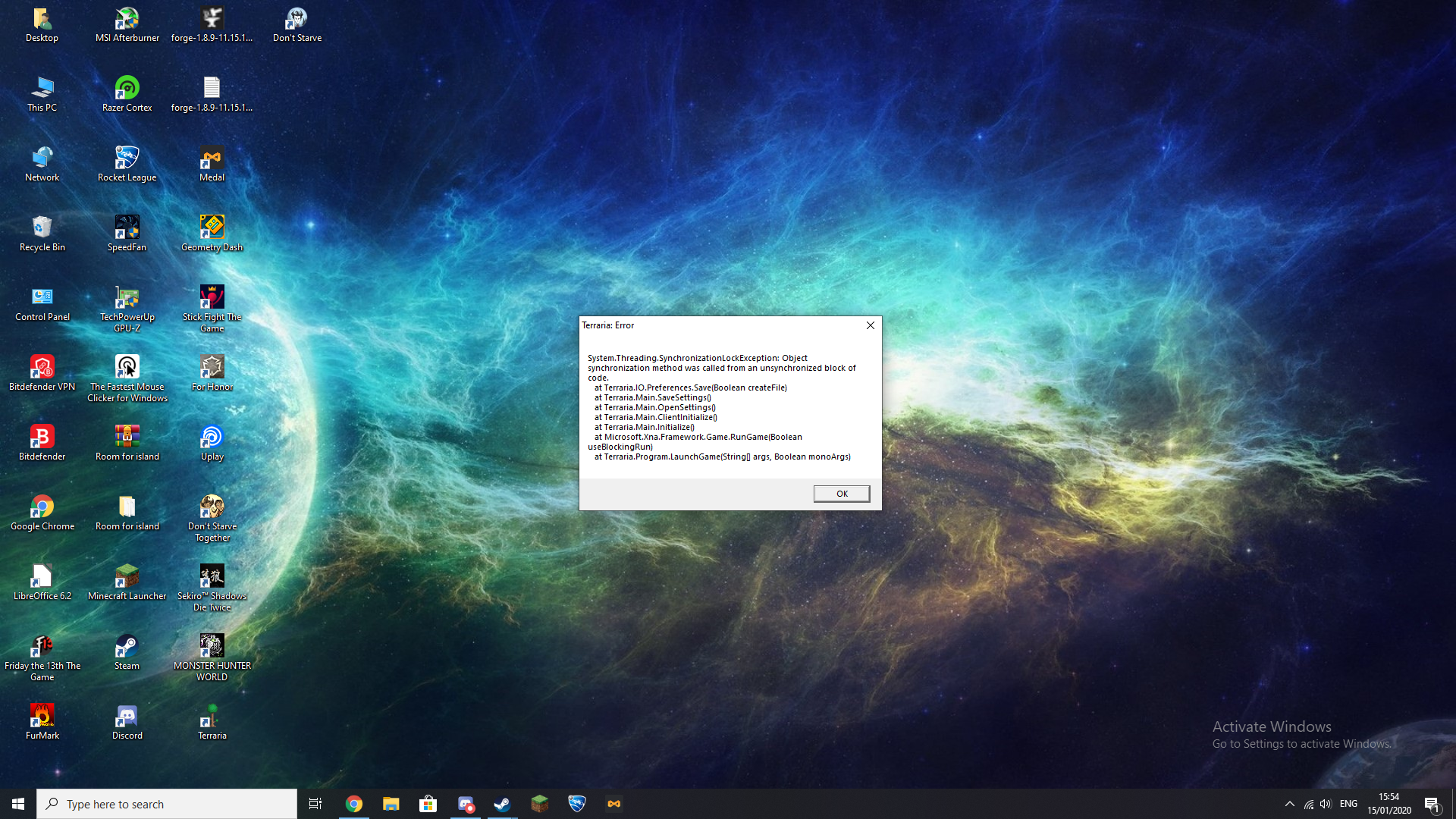Select the Uplay desktop icon
This screenshot has height=819, width=1456.
pyautogui.click(x=212, y=444)
